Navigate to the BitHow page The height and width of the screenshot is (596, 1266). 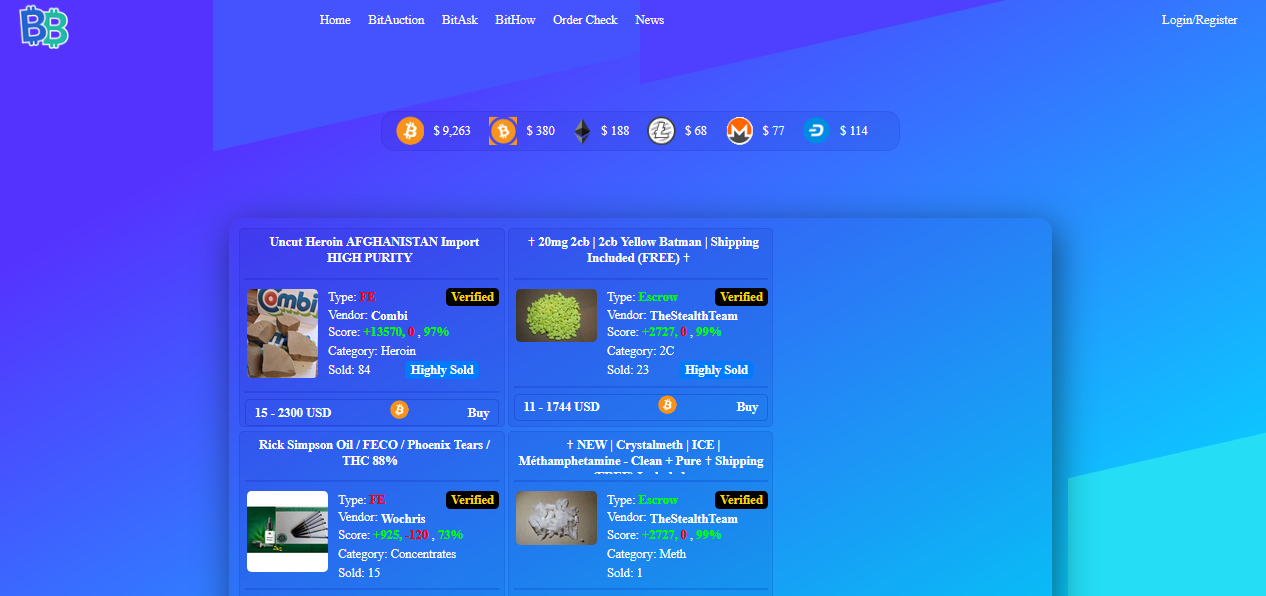click(515, 20)
